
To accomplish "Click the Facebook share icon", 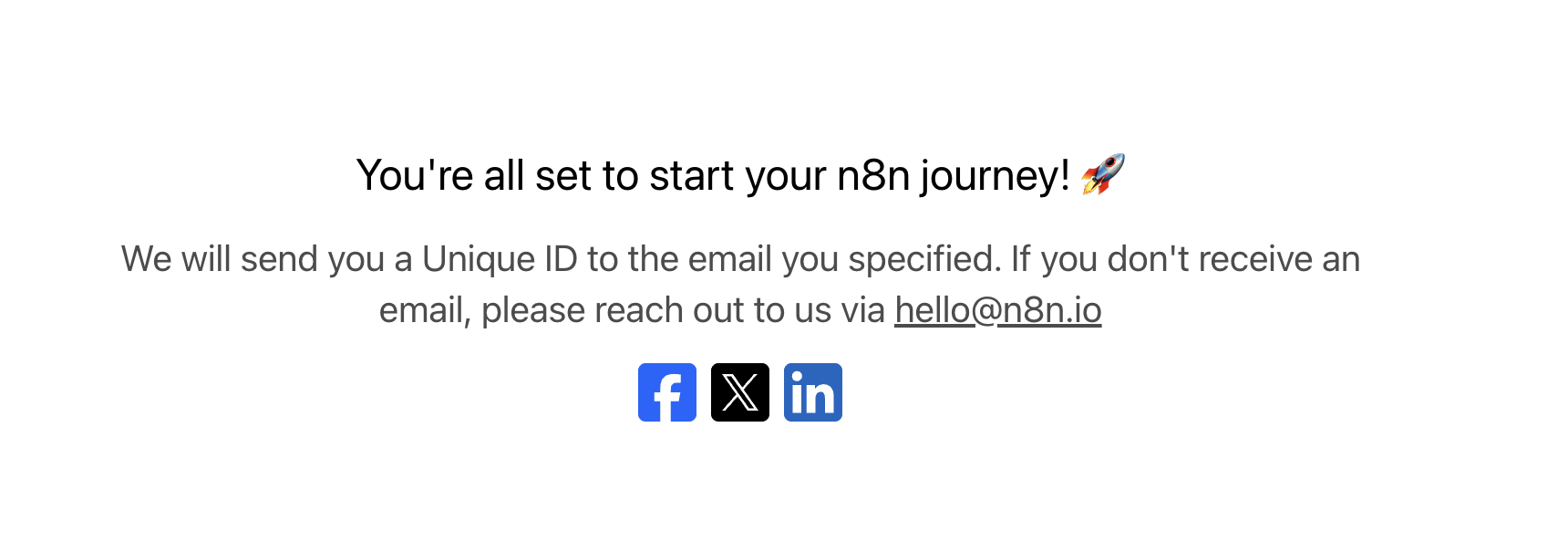I will (x=666, y=392).
